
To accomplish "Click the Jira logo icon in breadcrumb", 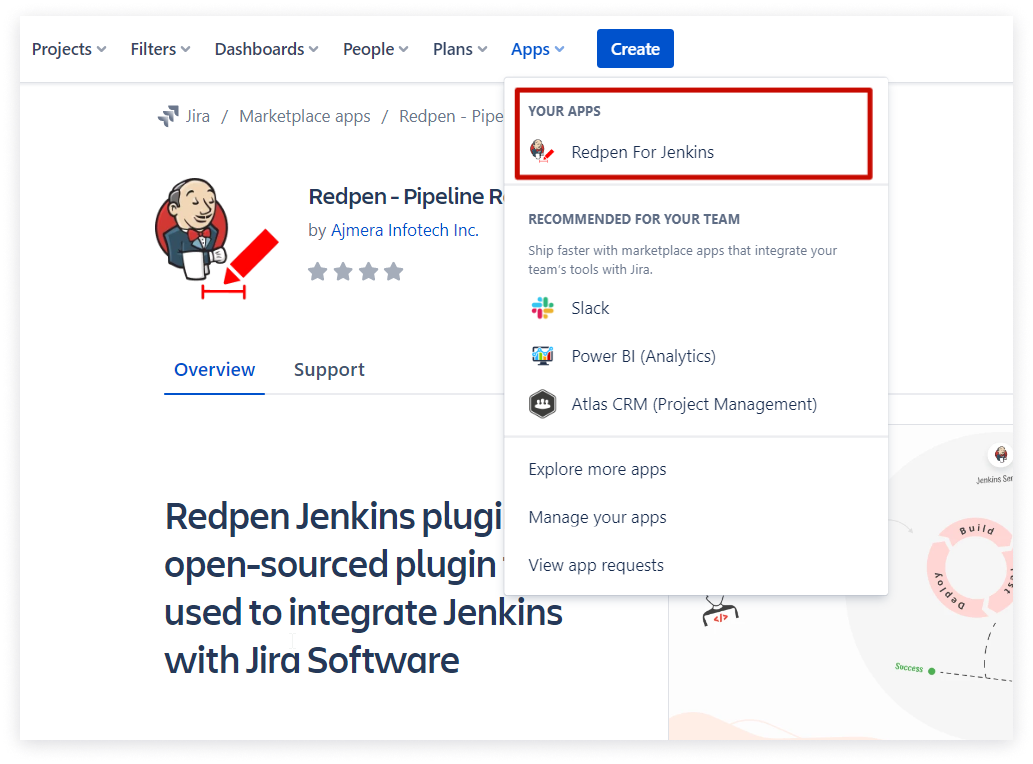I will click(168, 116).
